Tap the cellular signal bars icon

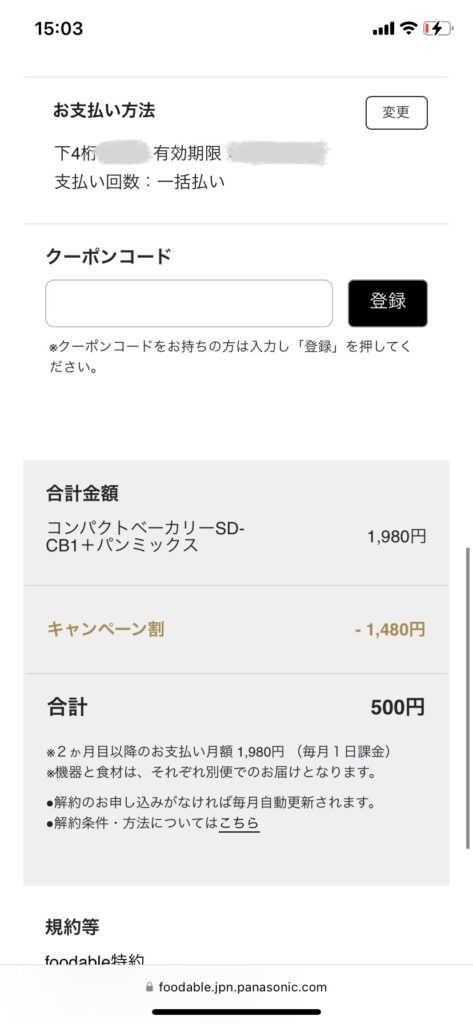(383, 29)
